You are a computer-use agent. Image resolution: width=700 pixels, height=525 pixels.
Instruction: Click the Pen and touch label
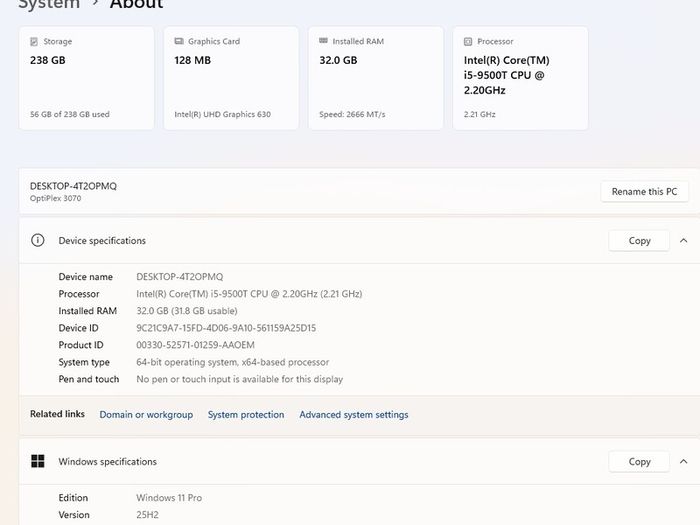[89, 379]
